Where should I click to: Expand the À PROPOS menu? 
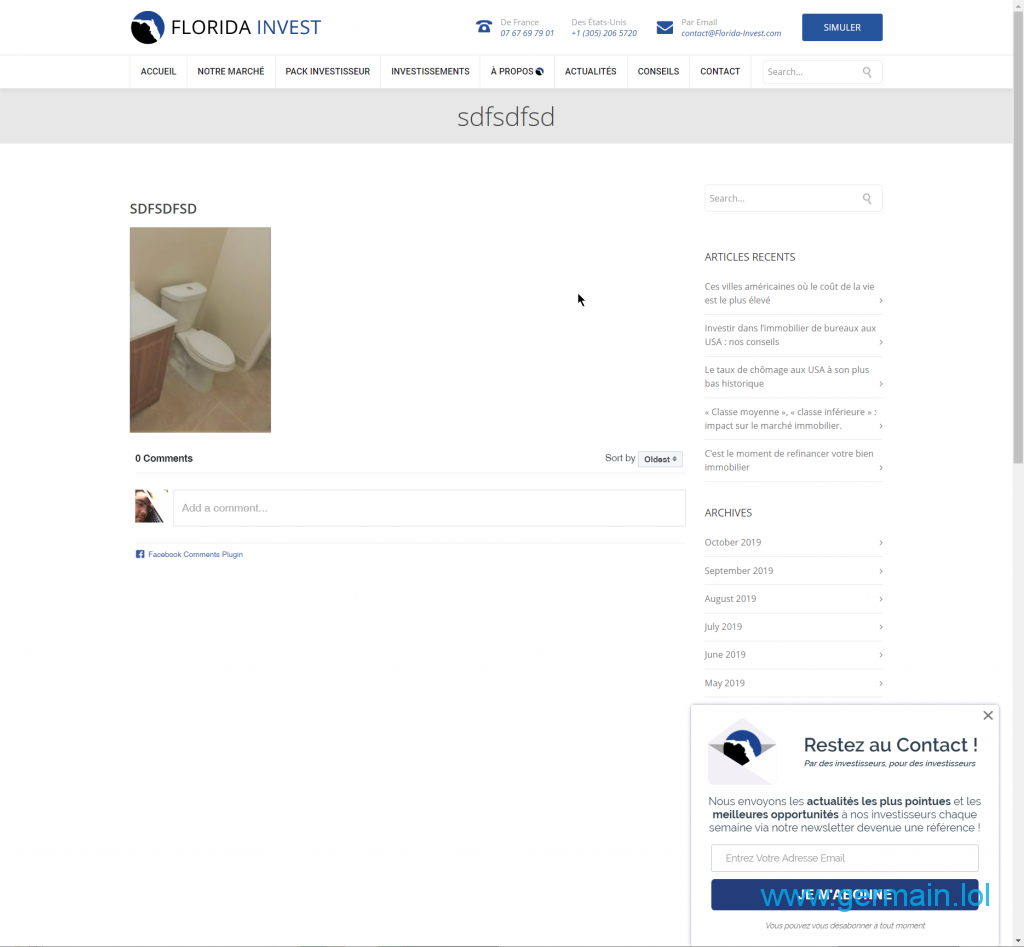[x=516, y=72]
